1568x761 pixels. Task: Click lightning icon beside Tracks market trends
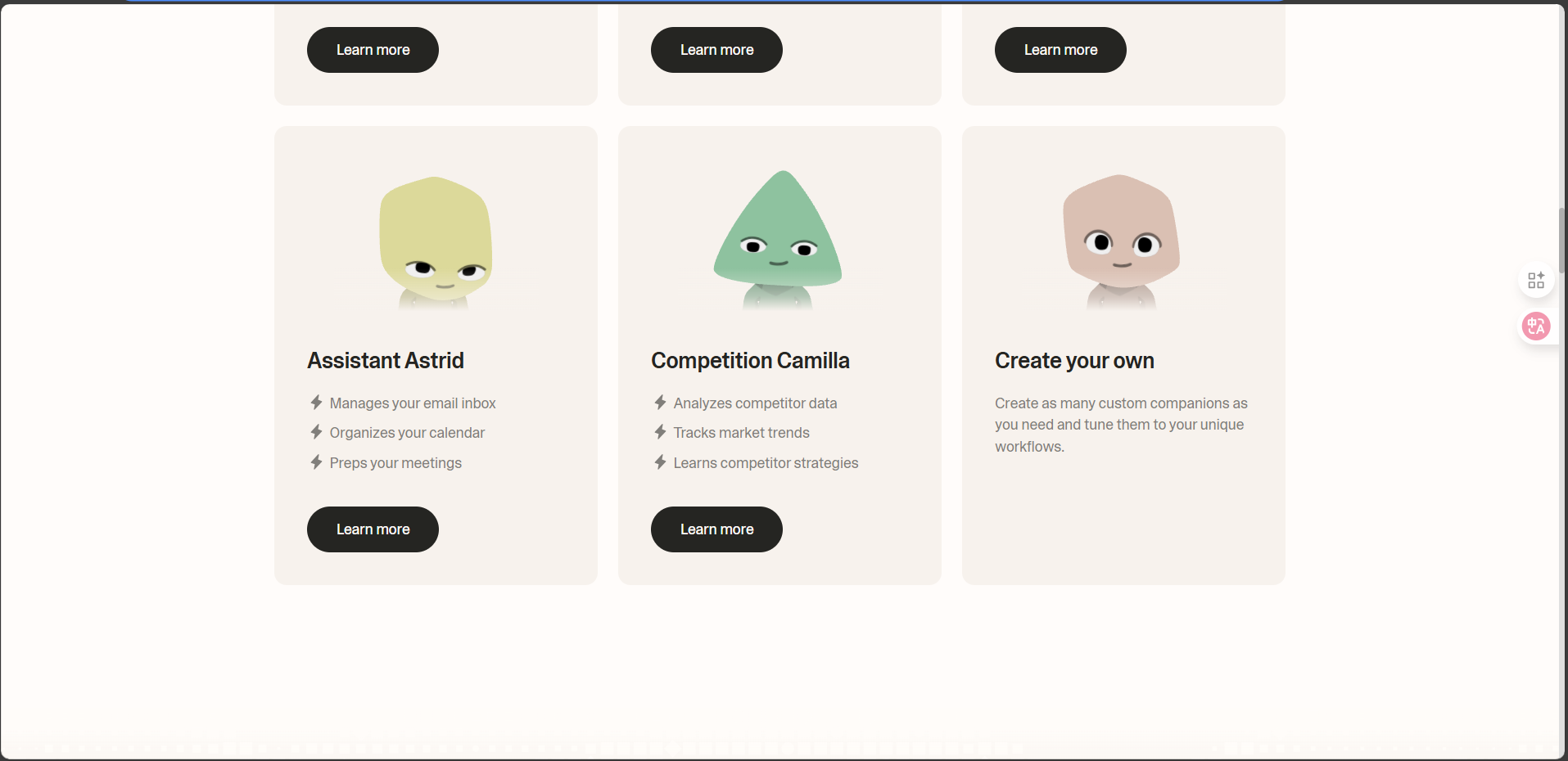pyautogui.click(x=660, y=432)
